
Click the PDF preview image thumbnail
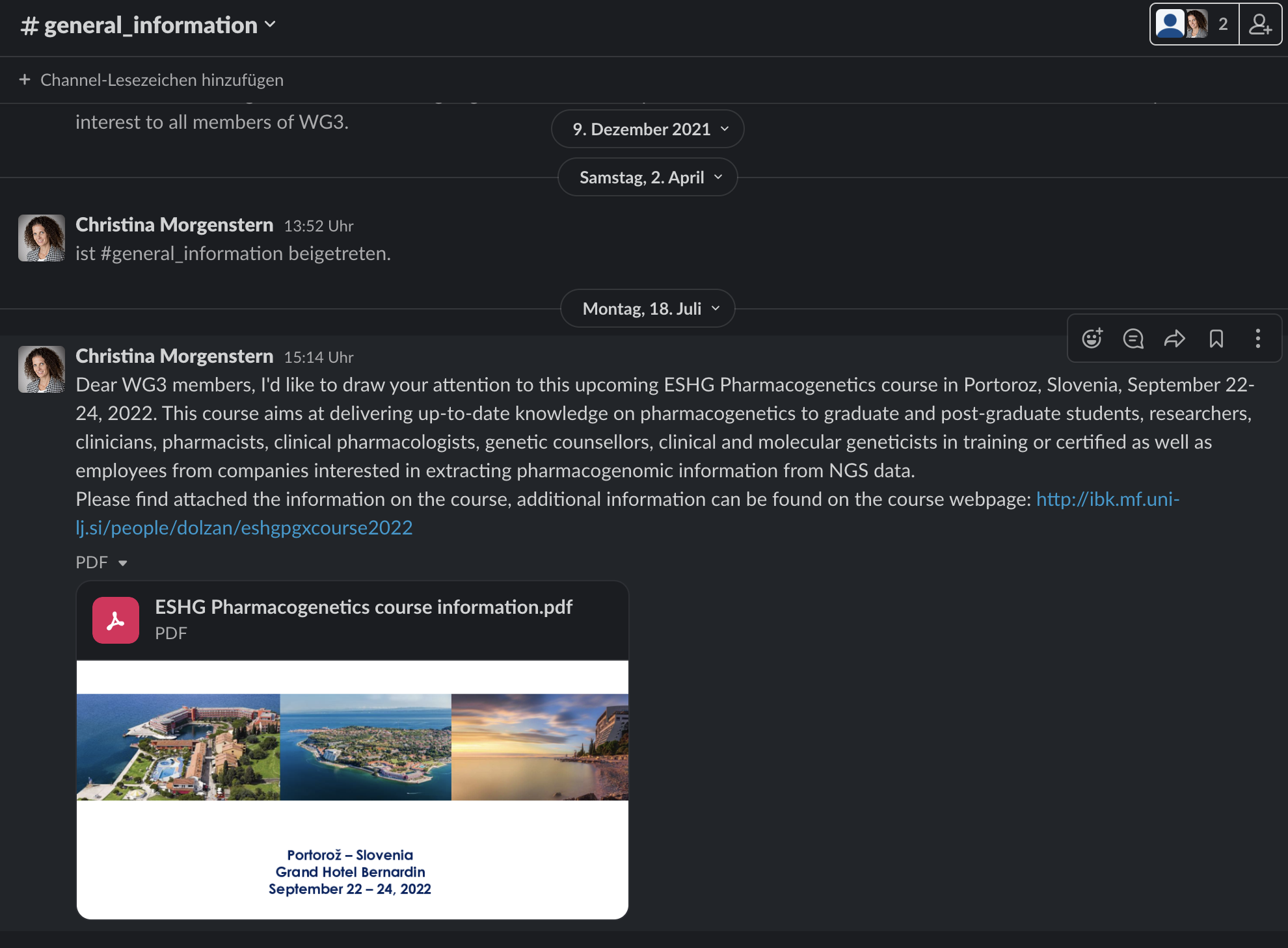352,788
